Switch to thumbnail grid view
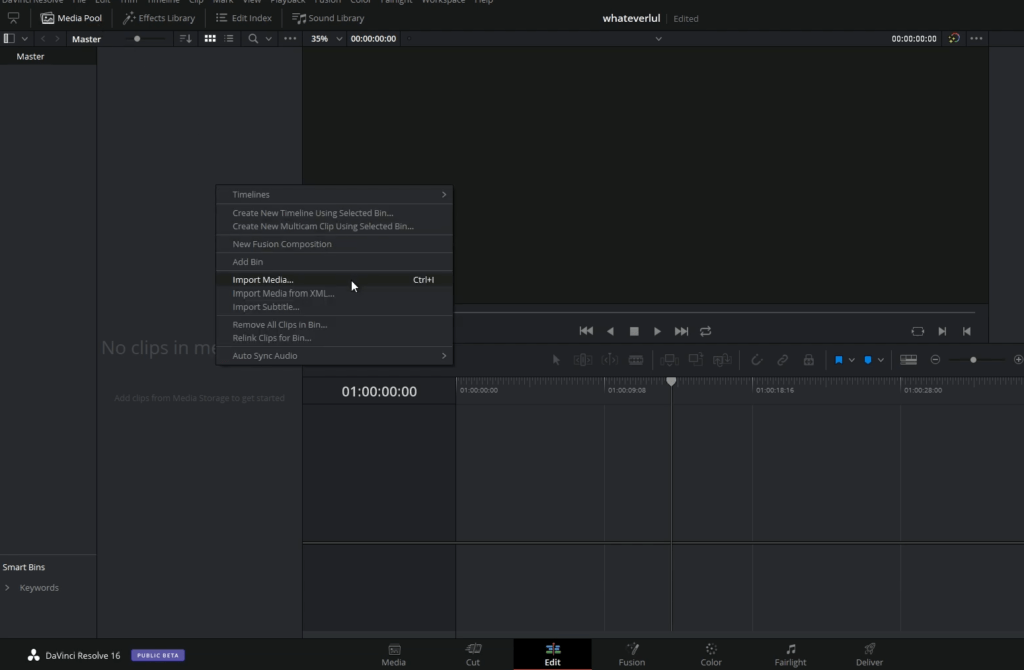 (x=210, y=39)
